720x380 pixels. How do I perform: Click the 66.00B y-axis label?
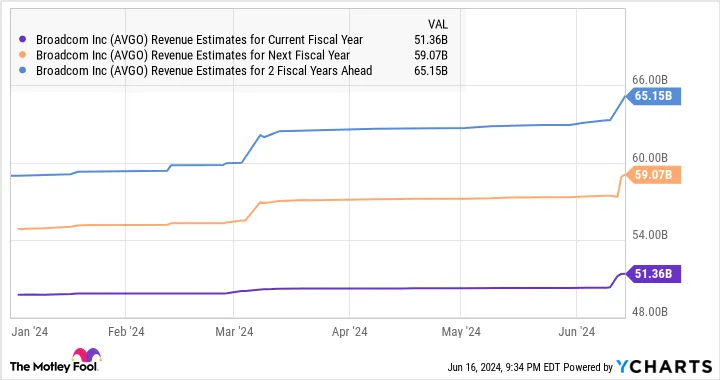pos(650,80)
